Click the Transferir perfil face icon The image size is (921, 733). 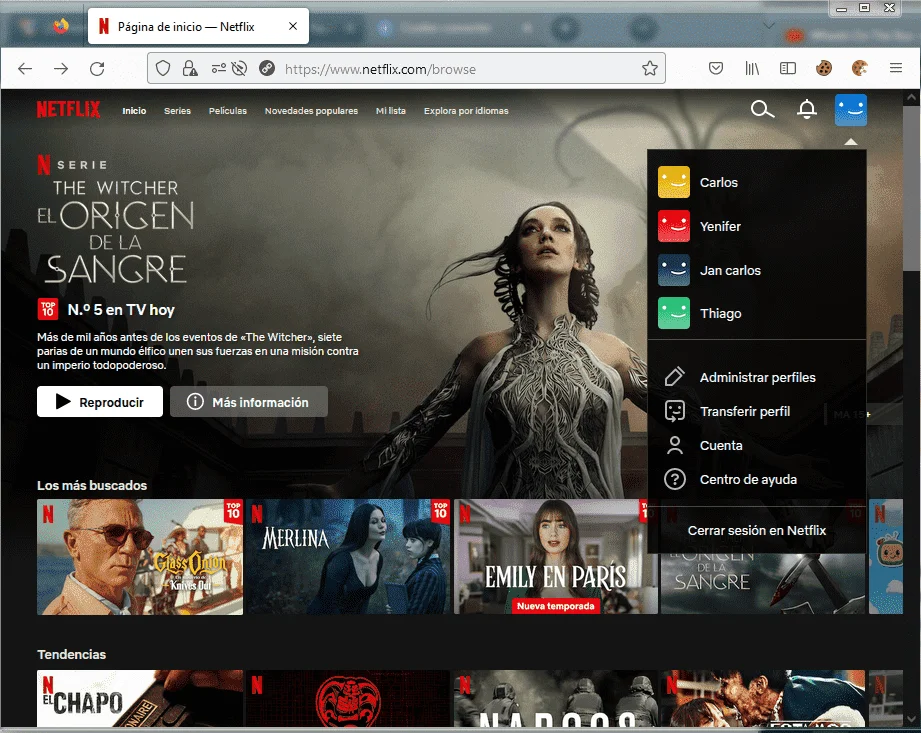[674, 411]
